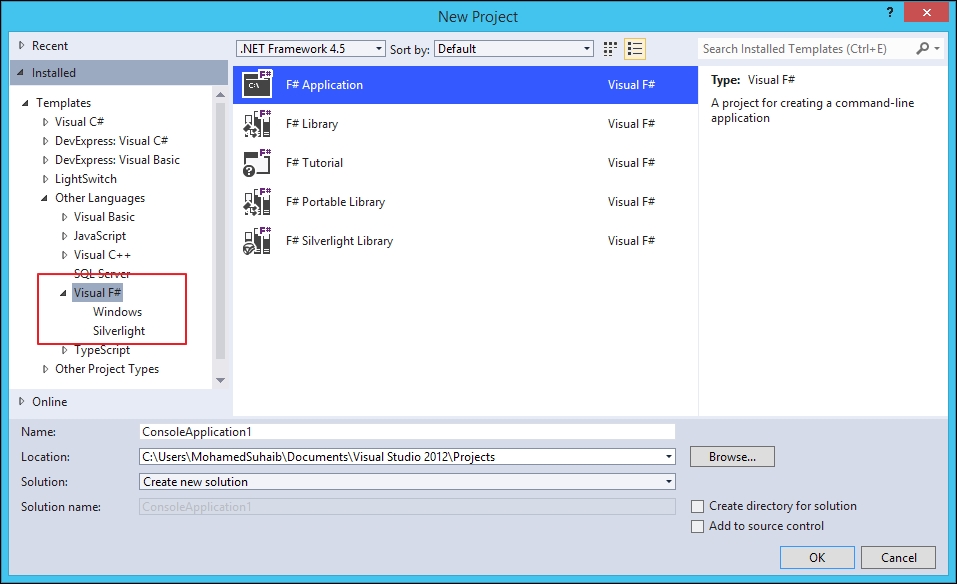
Task: Expand DevExpress: Visual C# node arrow
Action: [x=45, y=140]
